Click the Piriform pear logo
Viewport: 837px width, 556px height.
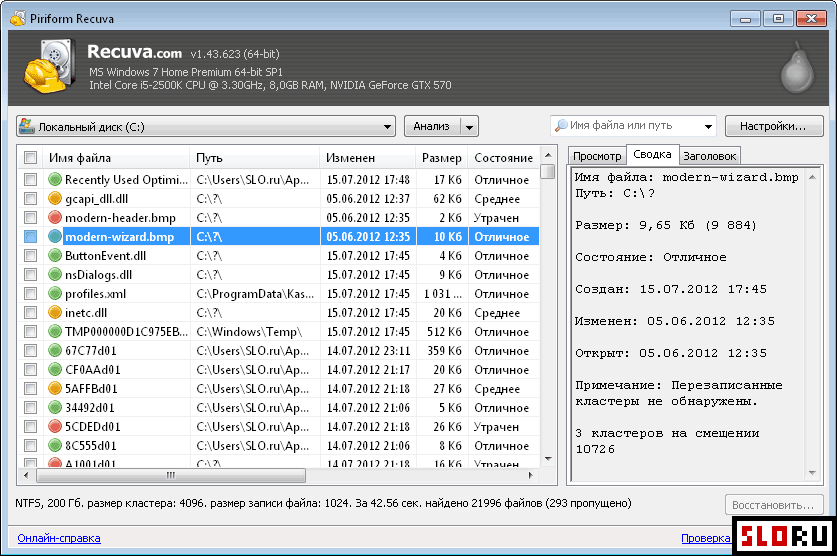pyautogui.click(x=797, y=68)
